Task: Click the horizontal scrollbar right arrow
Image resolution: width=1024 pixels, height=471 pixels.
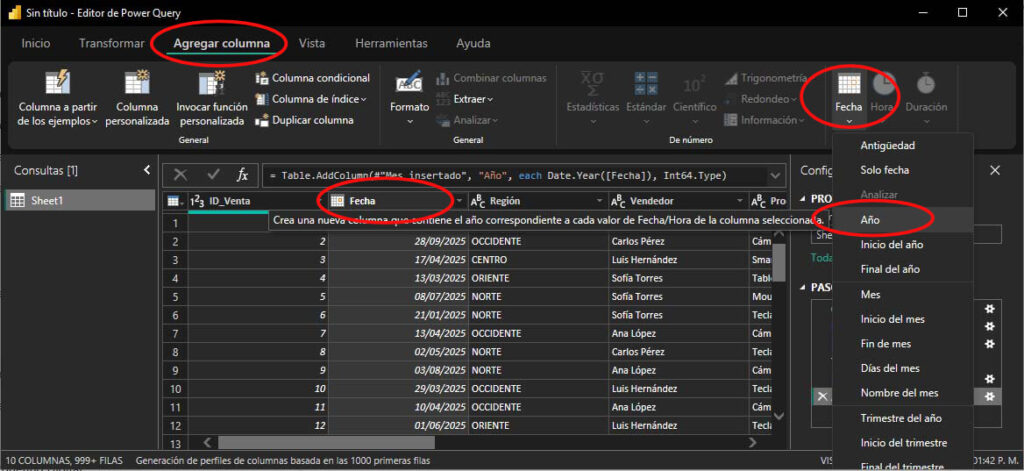Action: [x=752, y=442]
